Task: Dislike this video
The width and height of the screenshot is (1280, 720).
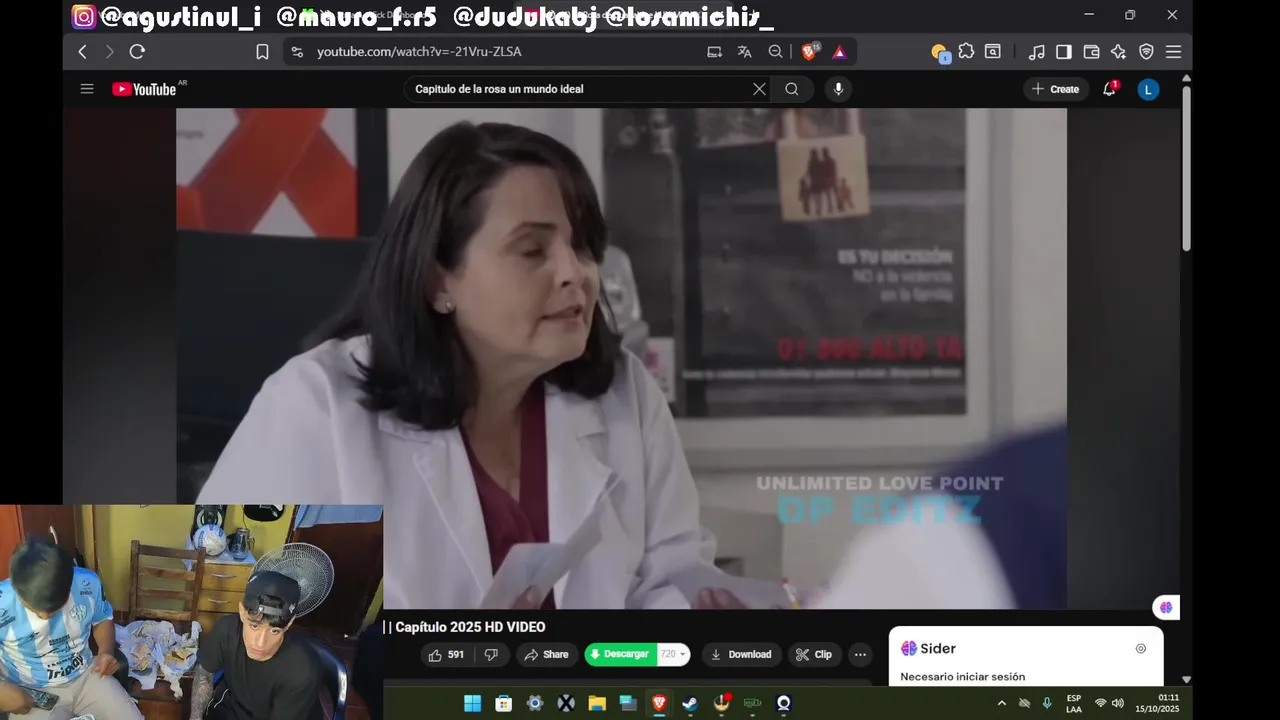Action: [491, 655]
